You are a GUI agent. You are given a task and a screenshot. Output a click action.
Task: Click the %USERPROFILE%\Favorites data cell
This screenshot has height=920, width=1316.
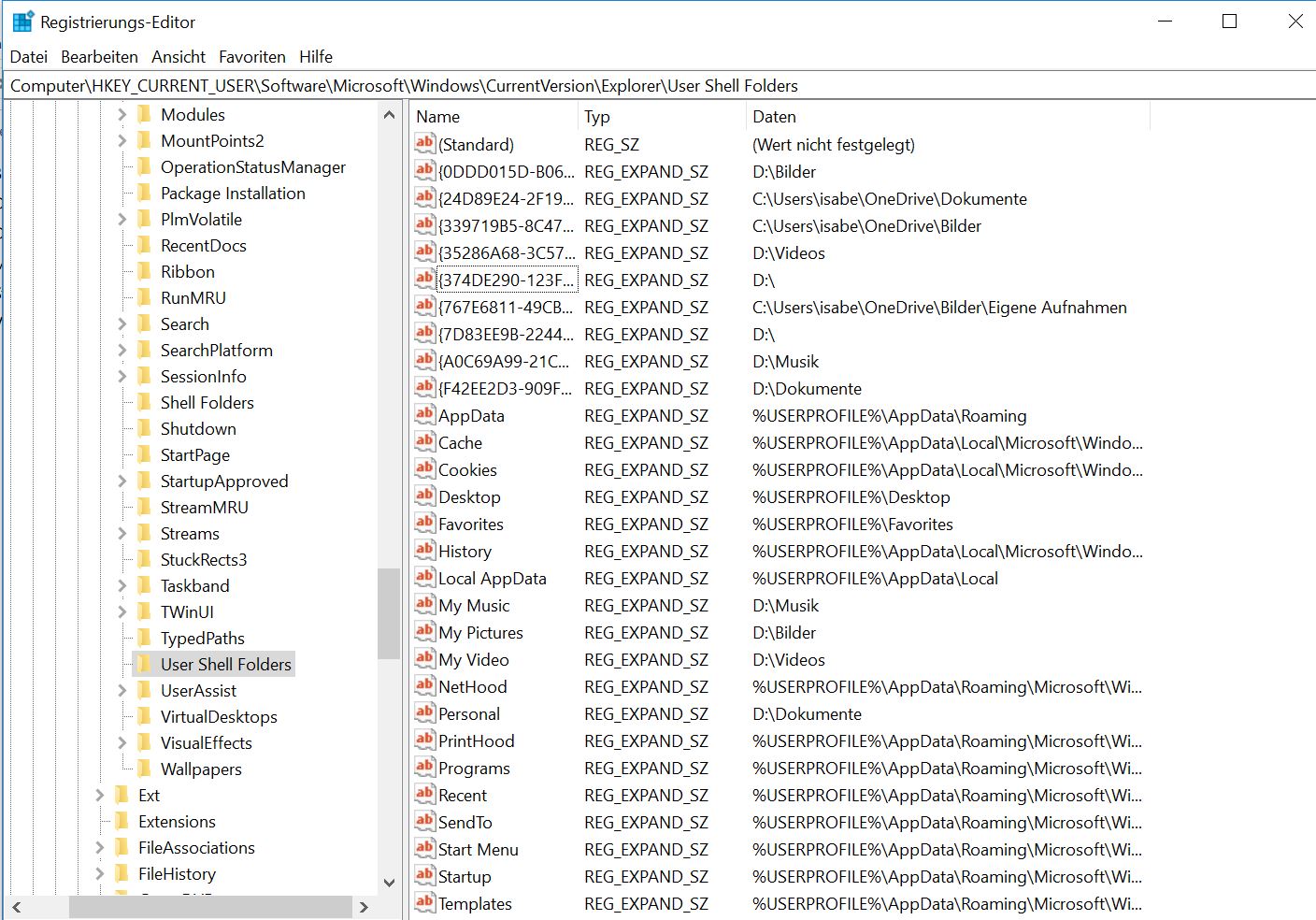(852, 524)
